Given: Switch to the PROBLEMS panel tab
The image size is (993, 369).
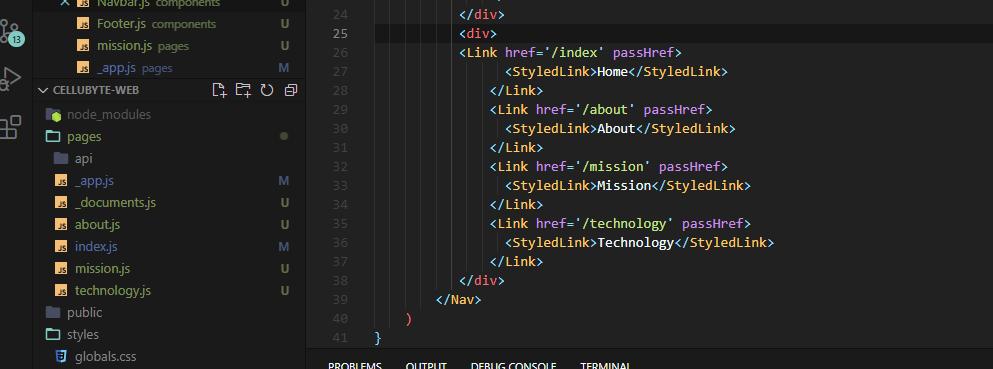Looking at the screenshot, I should (x=355, y=366).
